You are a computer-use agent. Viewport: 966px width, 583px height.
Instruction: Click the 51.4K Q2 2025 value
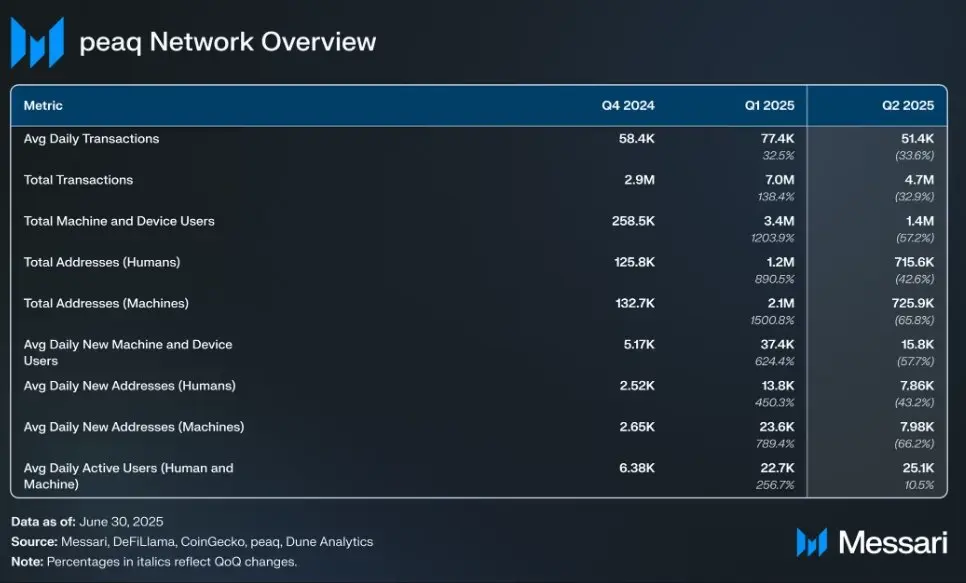(x=917, y=139)
